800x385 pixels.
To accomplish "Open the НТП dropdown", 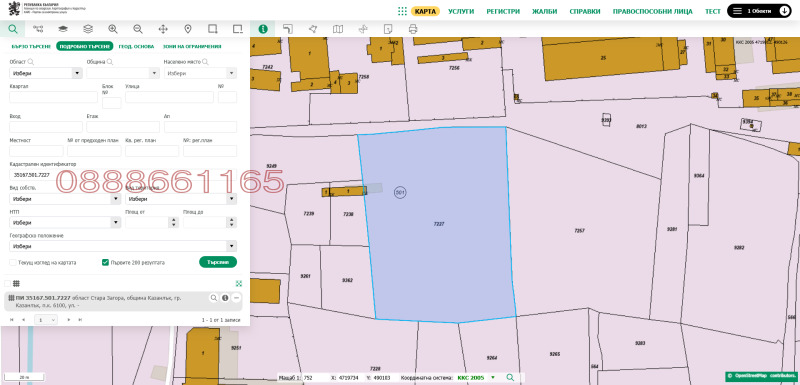I will pos(65,223).
